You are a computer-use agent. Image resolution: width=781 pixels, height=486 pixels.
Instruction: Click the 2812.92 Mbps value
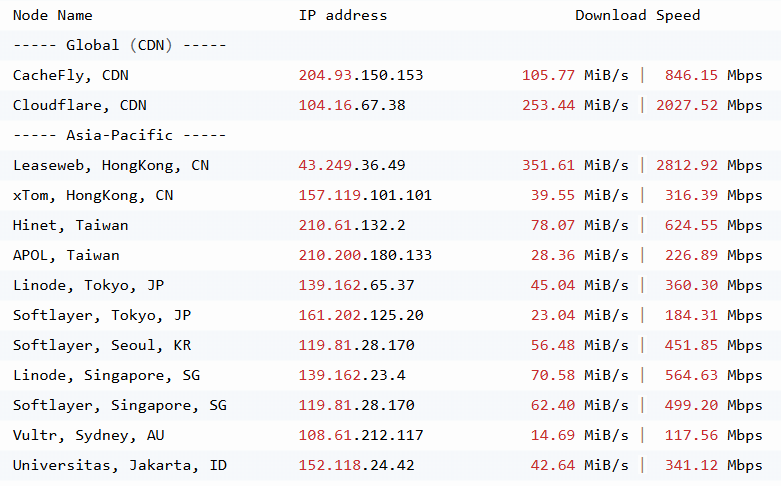point(709,165)
